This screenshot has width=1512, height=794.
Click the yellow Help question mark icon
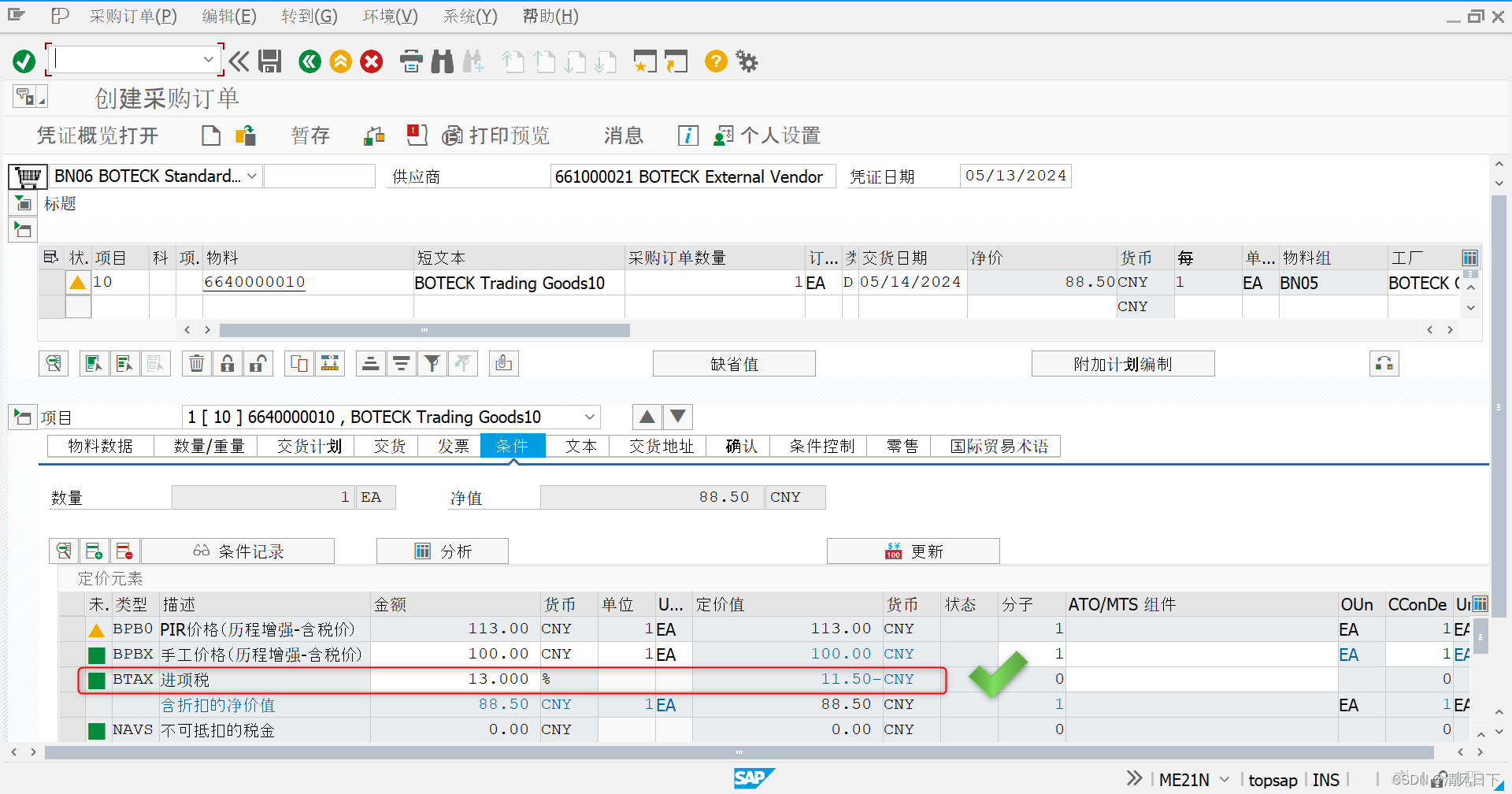[x=716, y=61]
